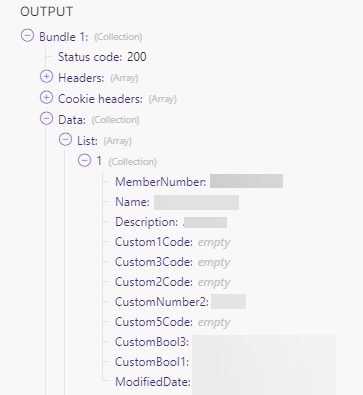This screenshot has width=363, height=395.
Task: Click the OUTPUT section heading
Action: pos(46,12)
